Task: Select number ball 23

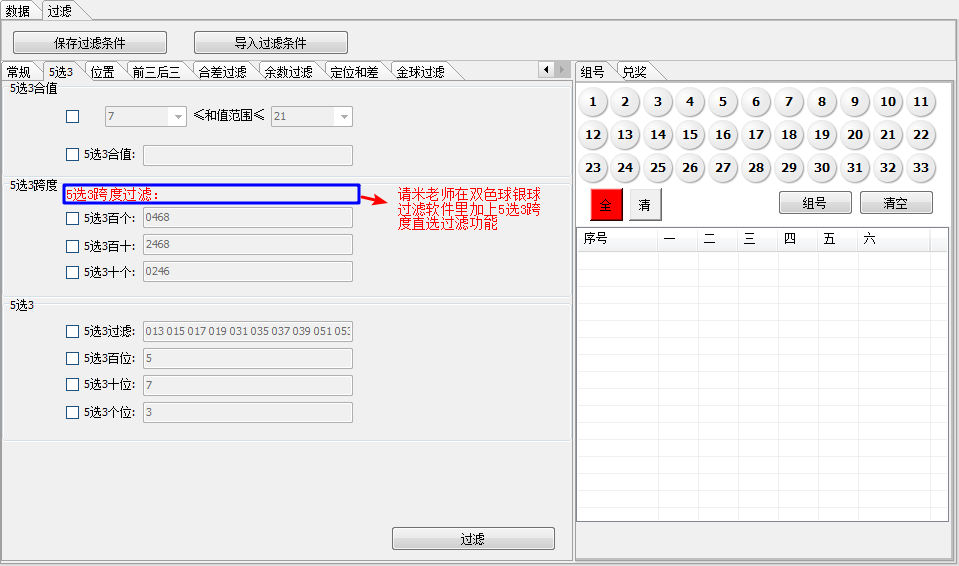Action: [x=593, y=168]
